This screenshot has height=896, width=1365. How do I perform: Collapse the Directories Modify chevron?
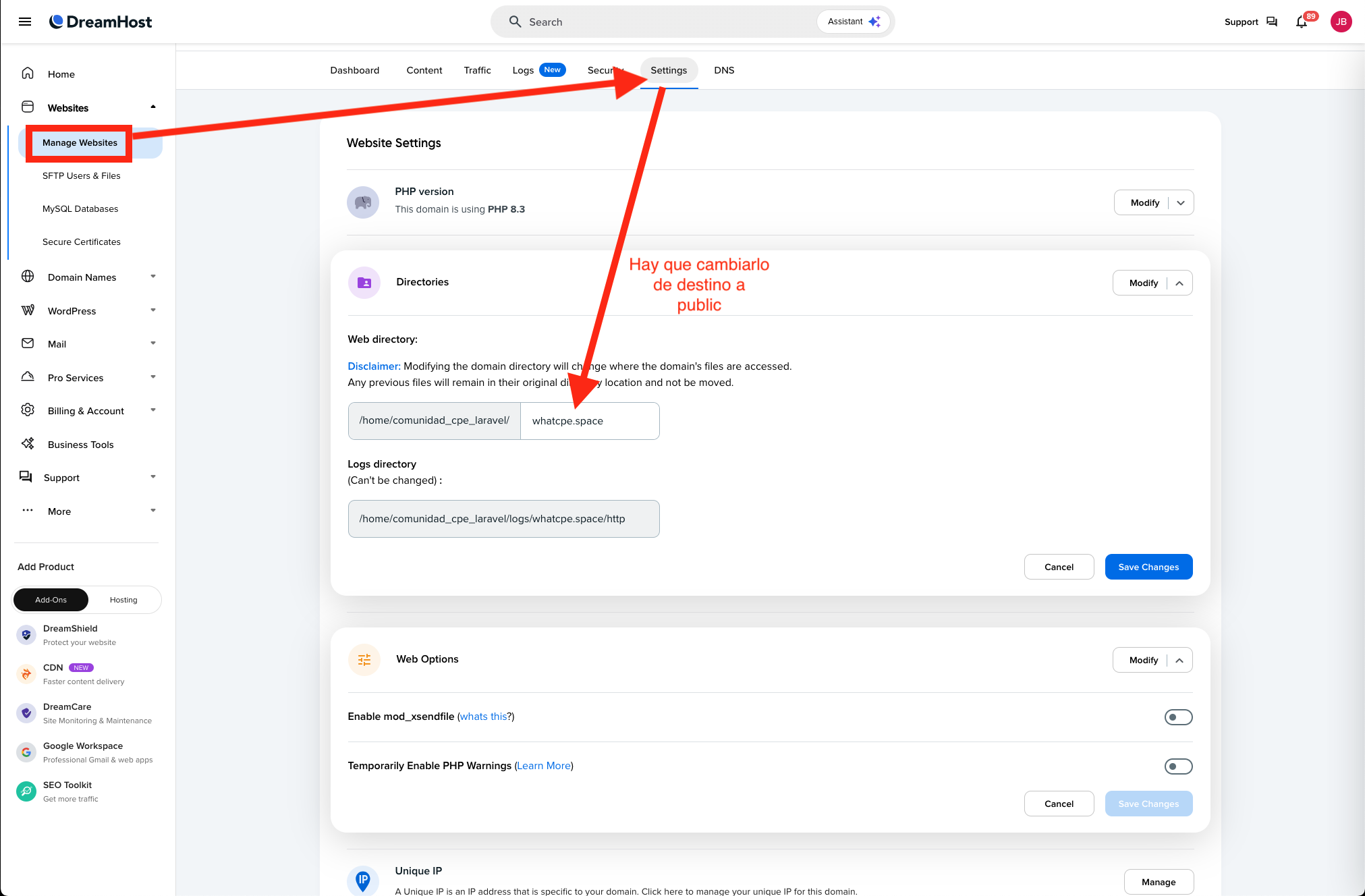1179,283
